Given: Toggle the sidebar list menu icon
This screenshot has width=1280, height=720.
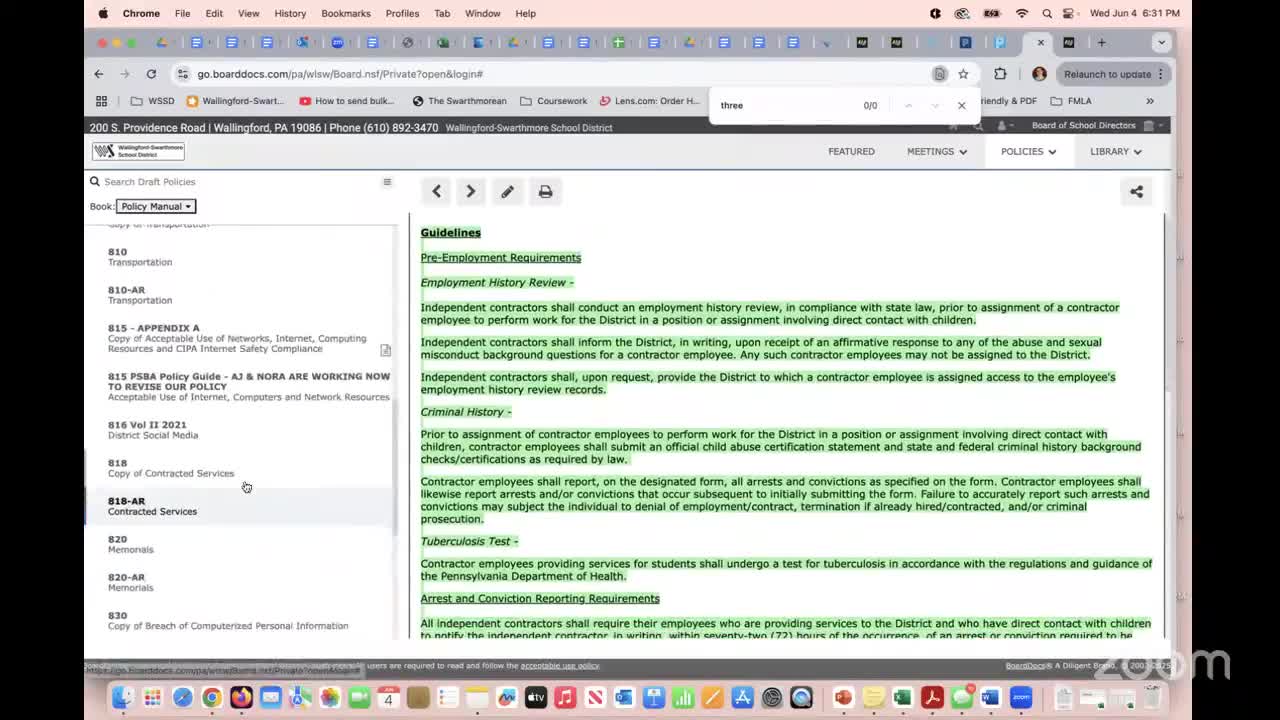Looking at the screenshot, I should click(387, 182).
